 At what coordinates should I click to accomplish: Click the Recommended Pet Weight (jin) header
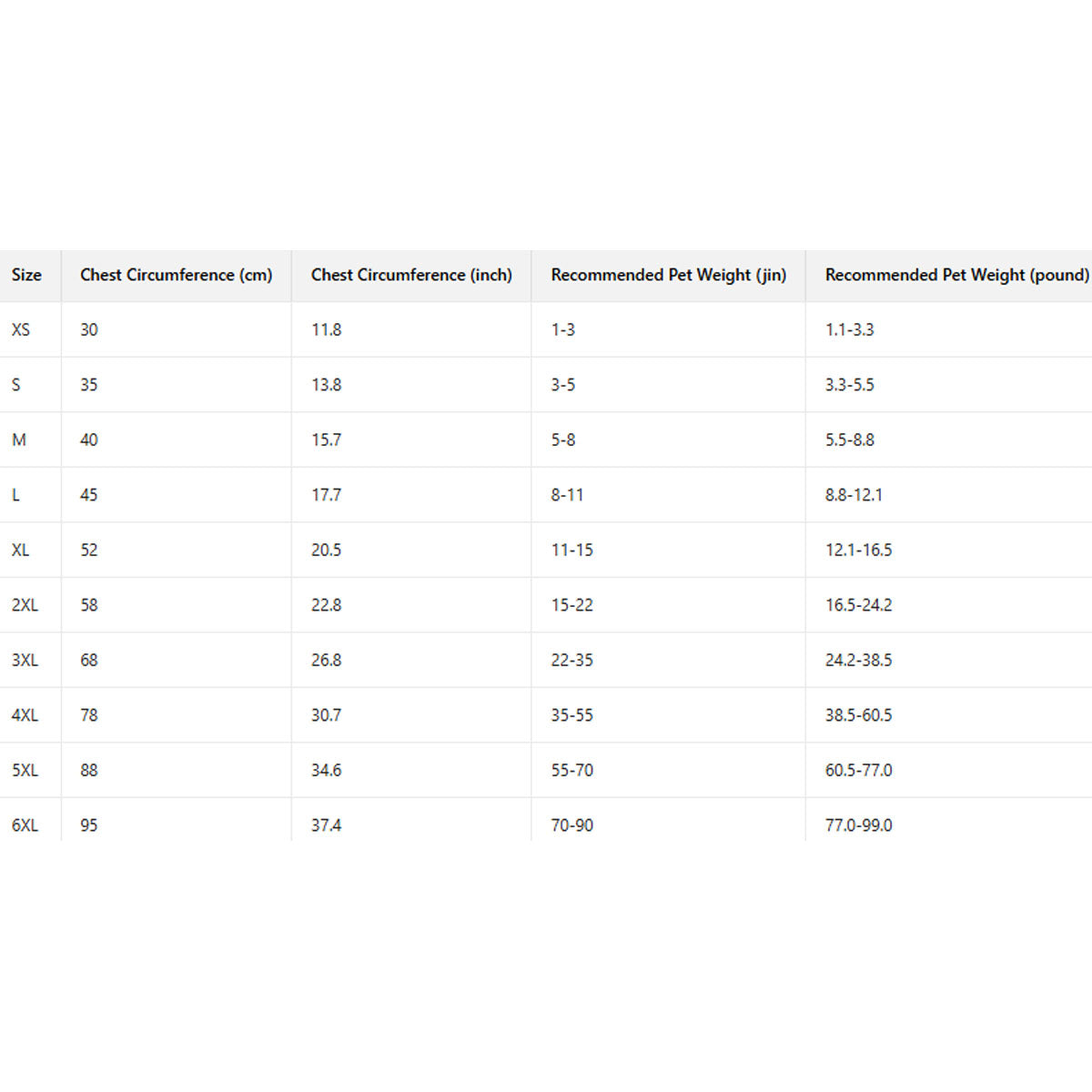(668, 275)
